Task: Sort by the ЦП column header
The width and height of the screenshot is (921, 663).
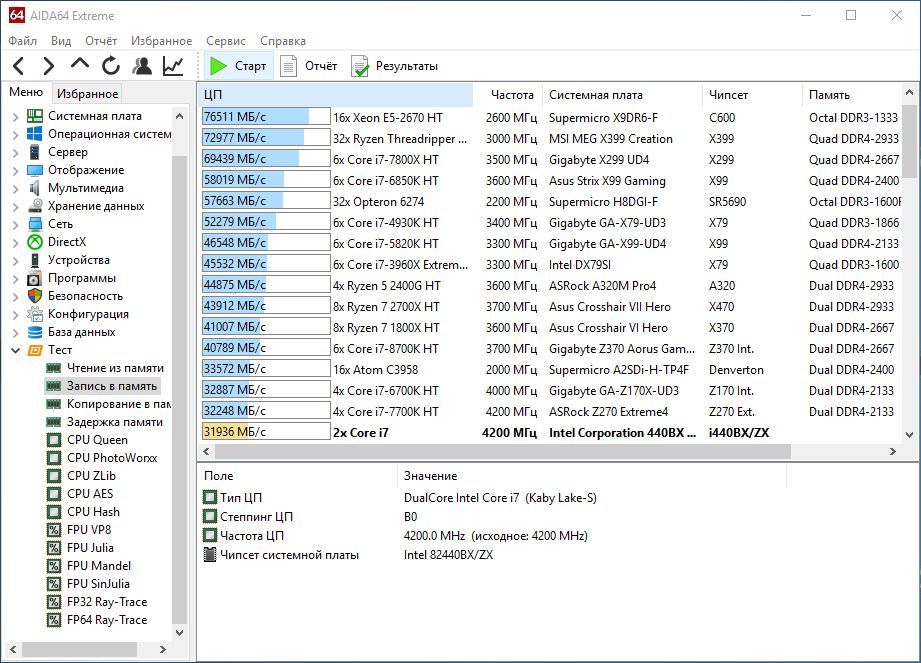Action: 335,95
